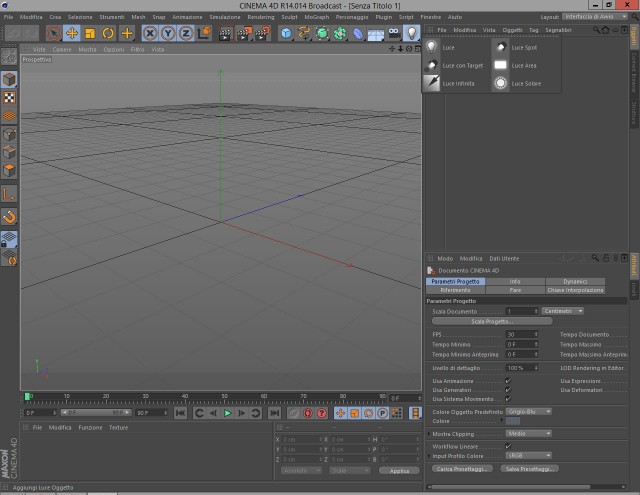Toggle Z axis lock
This screenshot has height=495, width=640.
[x=186, y=33]
